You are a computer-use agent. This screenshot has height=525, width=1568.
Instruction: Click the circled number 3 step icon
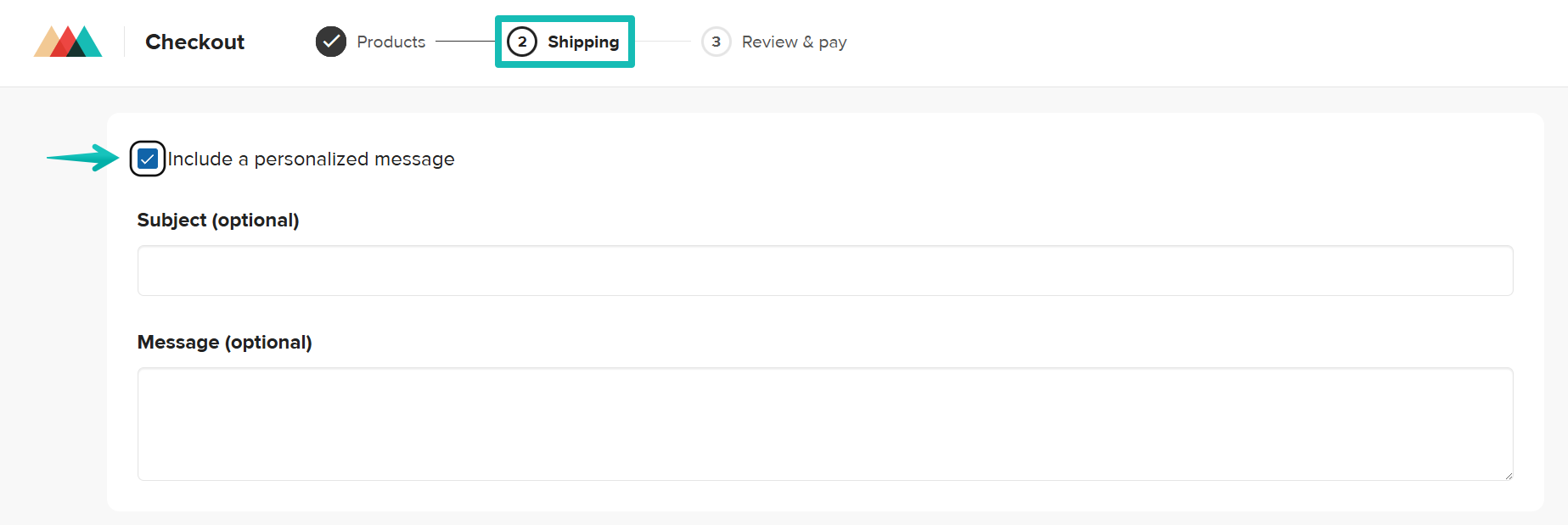(x=717, y=42)
